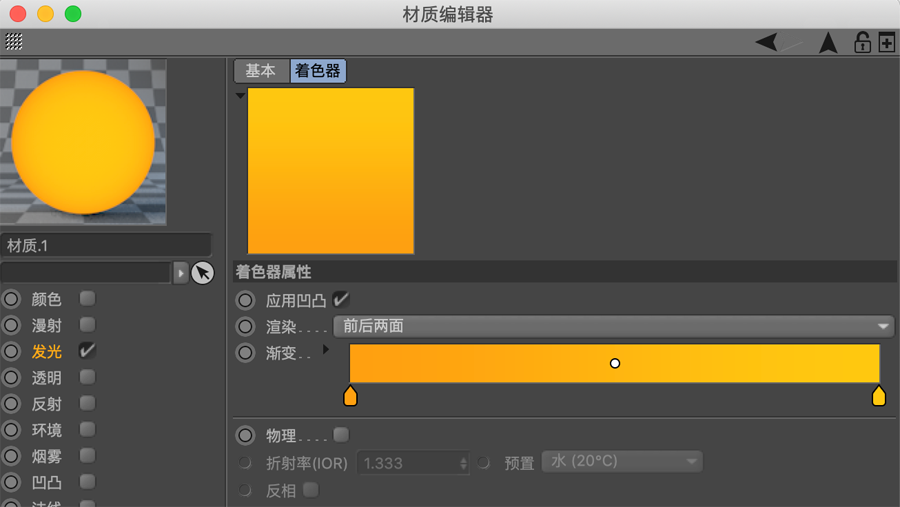900x507 pixels.
Task: Select the 烟雾 channel label
Action: (46, 456)
